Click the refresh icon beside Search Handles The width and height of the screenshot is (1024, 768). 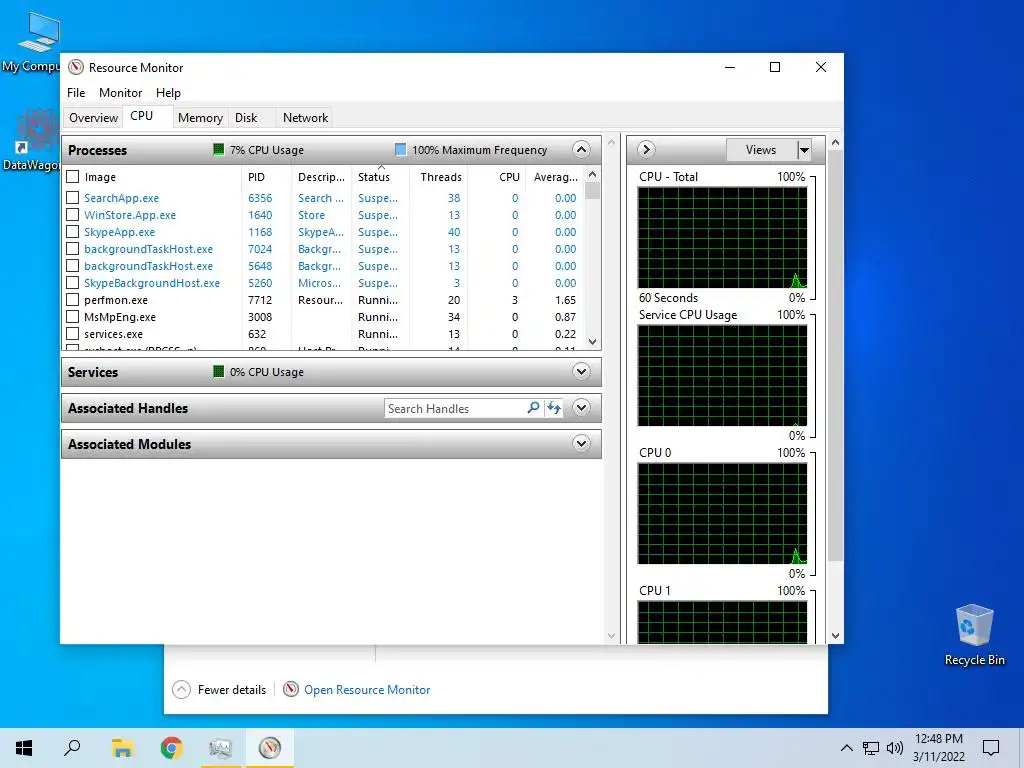click(x=554, y=408)
